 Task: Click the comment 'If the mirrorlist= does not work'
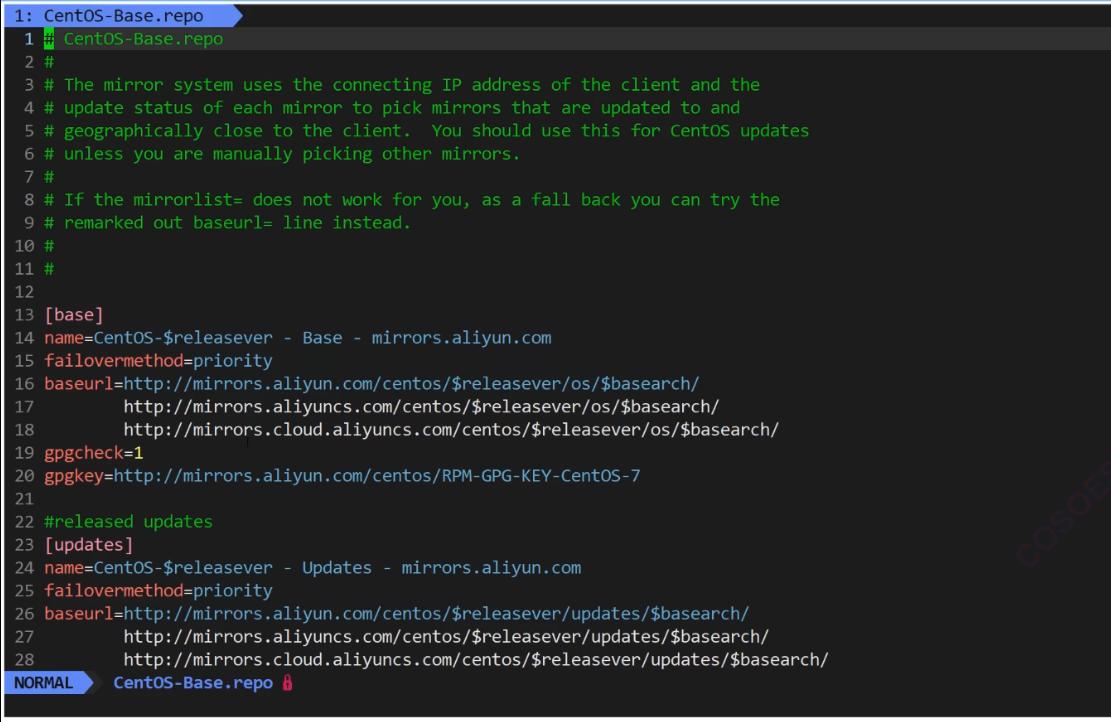click(412, 200)
